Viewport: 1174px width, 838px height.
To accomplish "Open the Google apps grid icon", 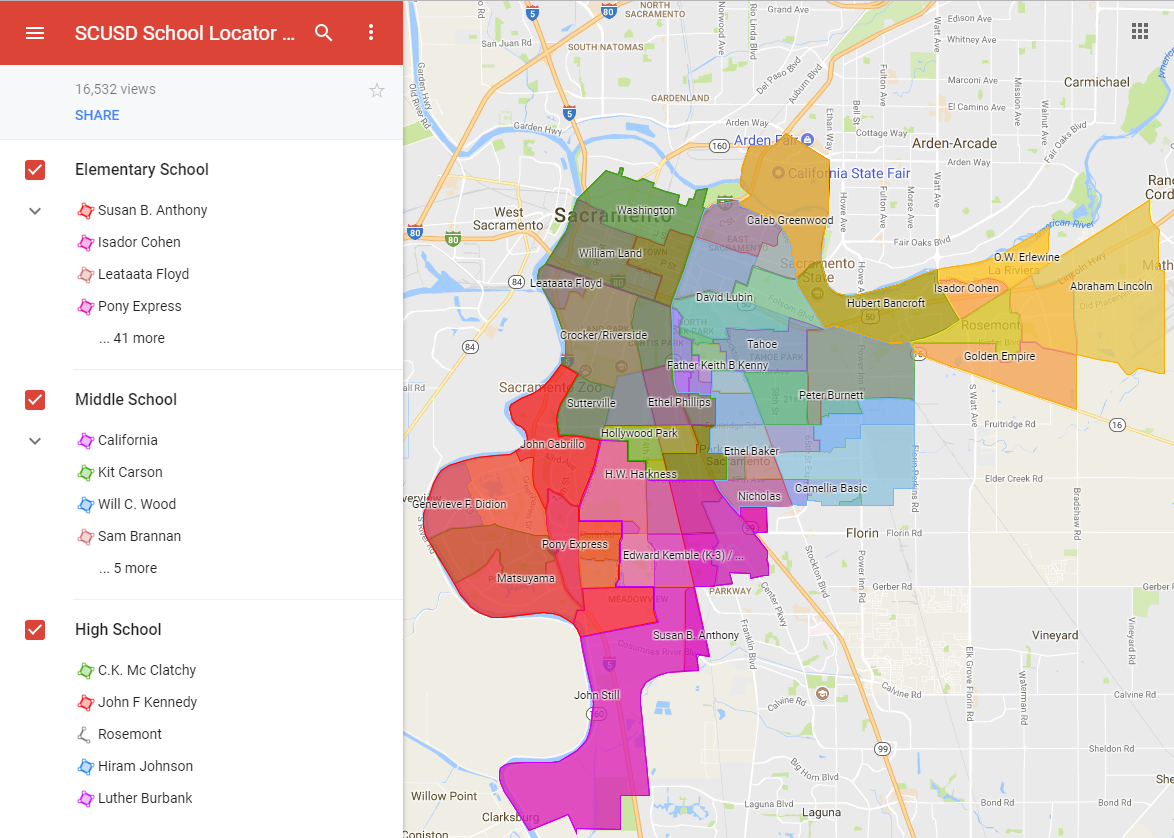I will click(1139, 31).
